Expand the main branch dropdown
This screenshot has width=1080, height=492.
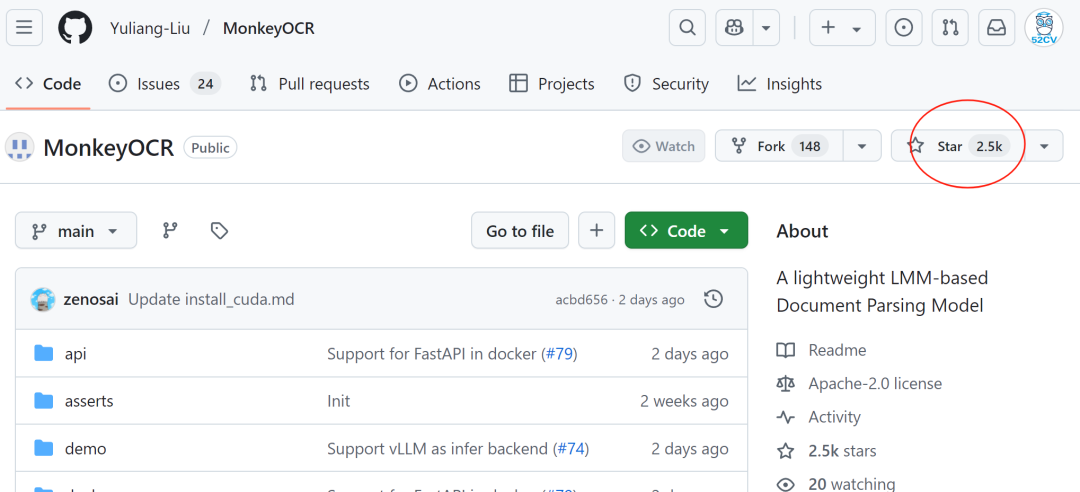pyautogui.click(x=75, y=231)
